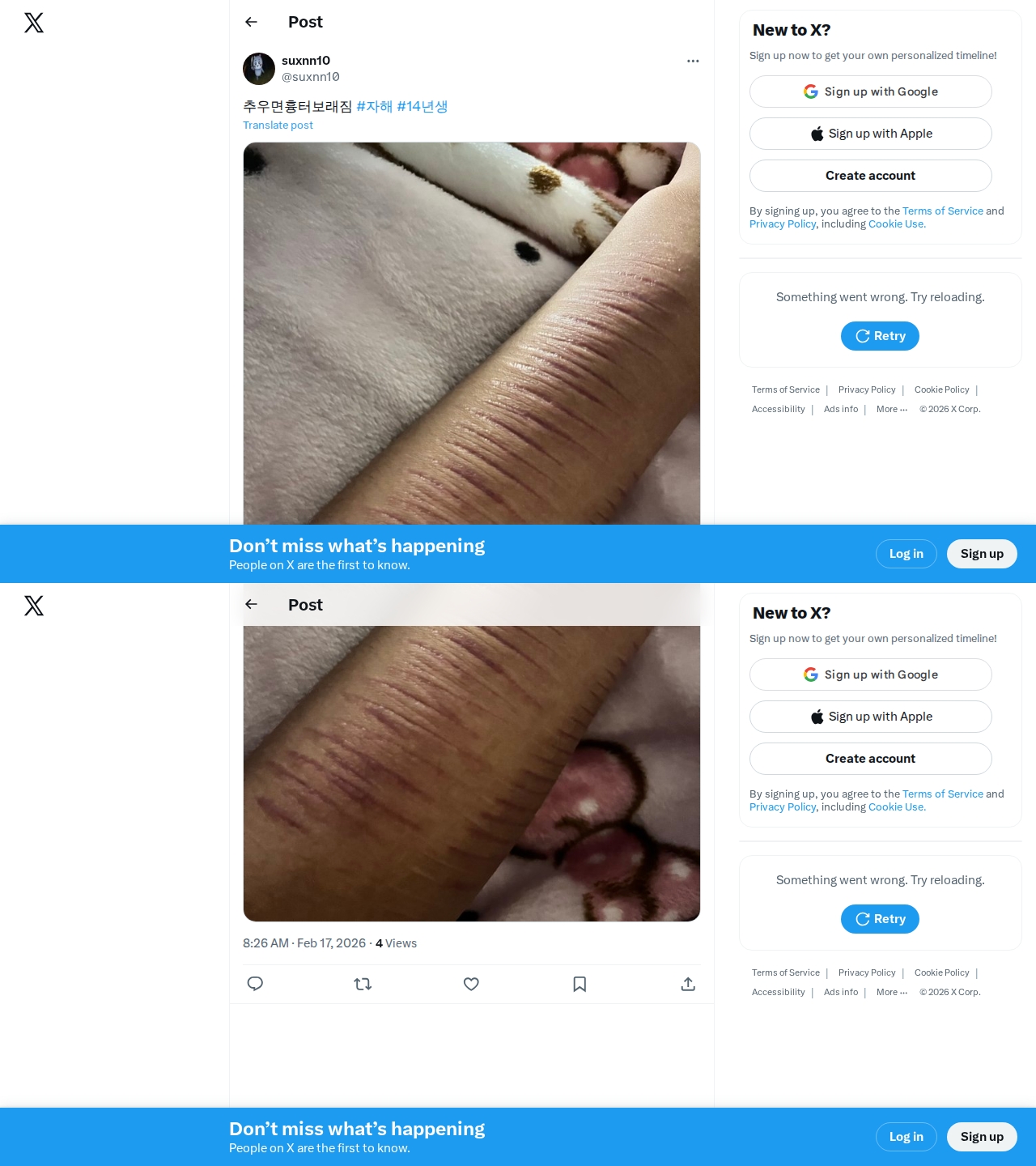Open the @suxnn10 handle link
This screenshot has height=1166, width=1036.
coord(310,77)
